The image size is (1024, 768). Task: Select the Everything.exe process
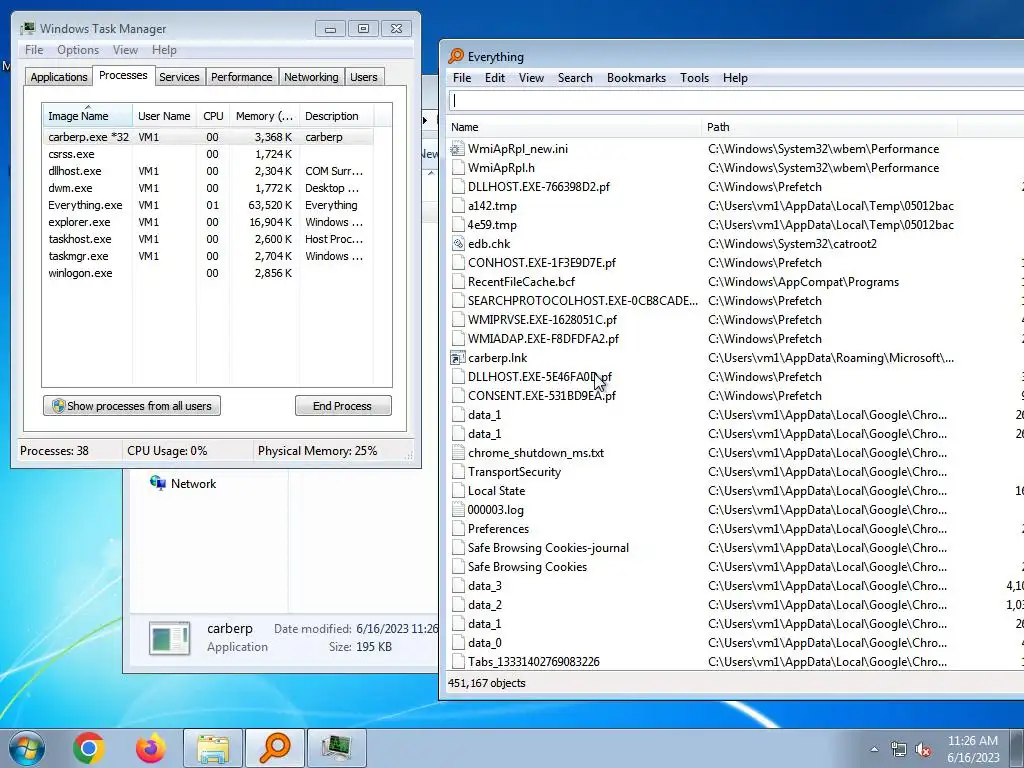[x=208, y=205]
